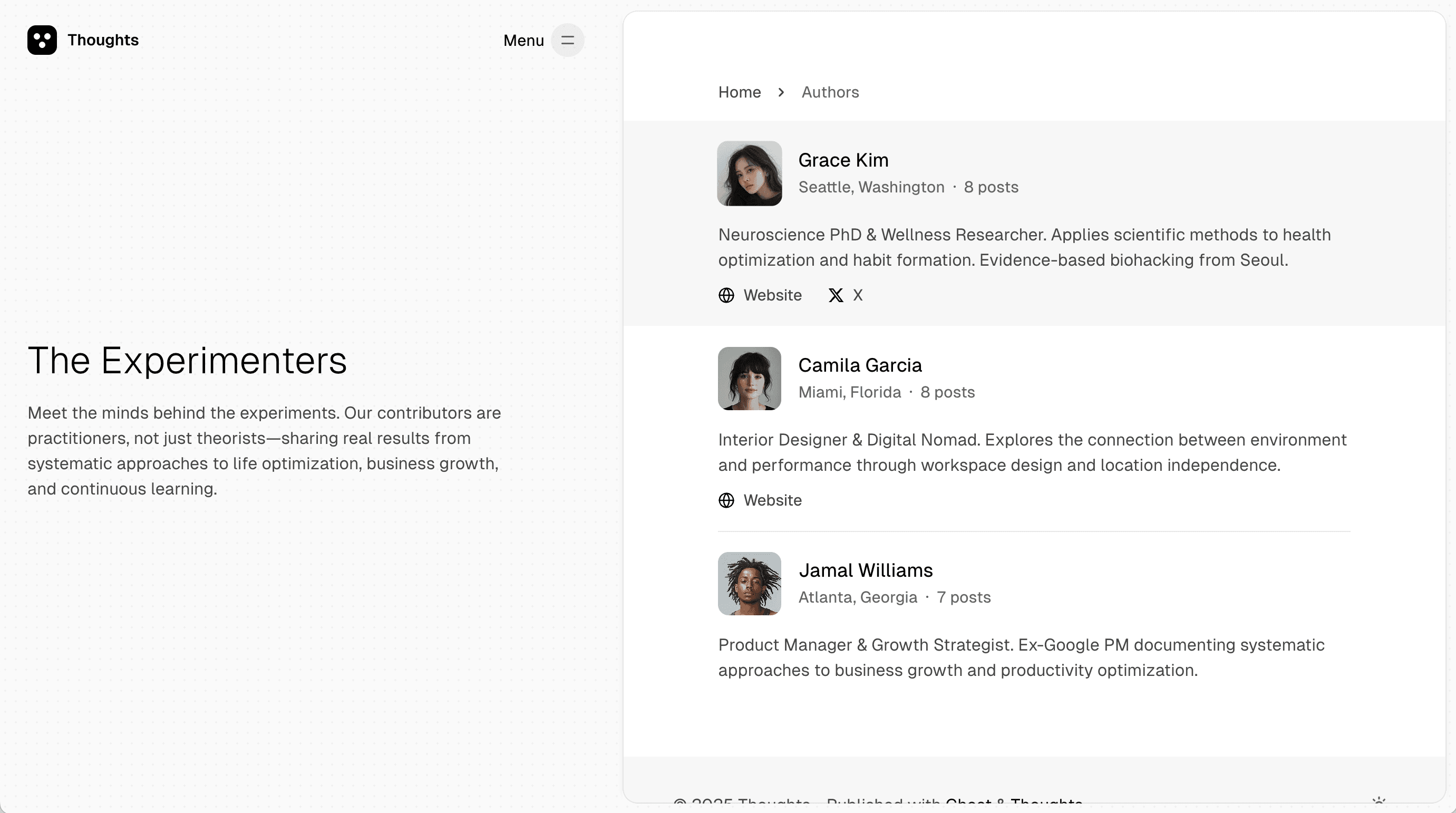Open Grace Kim's X (Twitter) icon

tap(836, 295)
